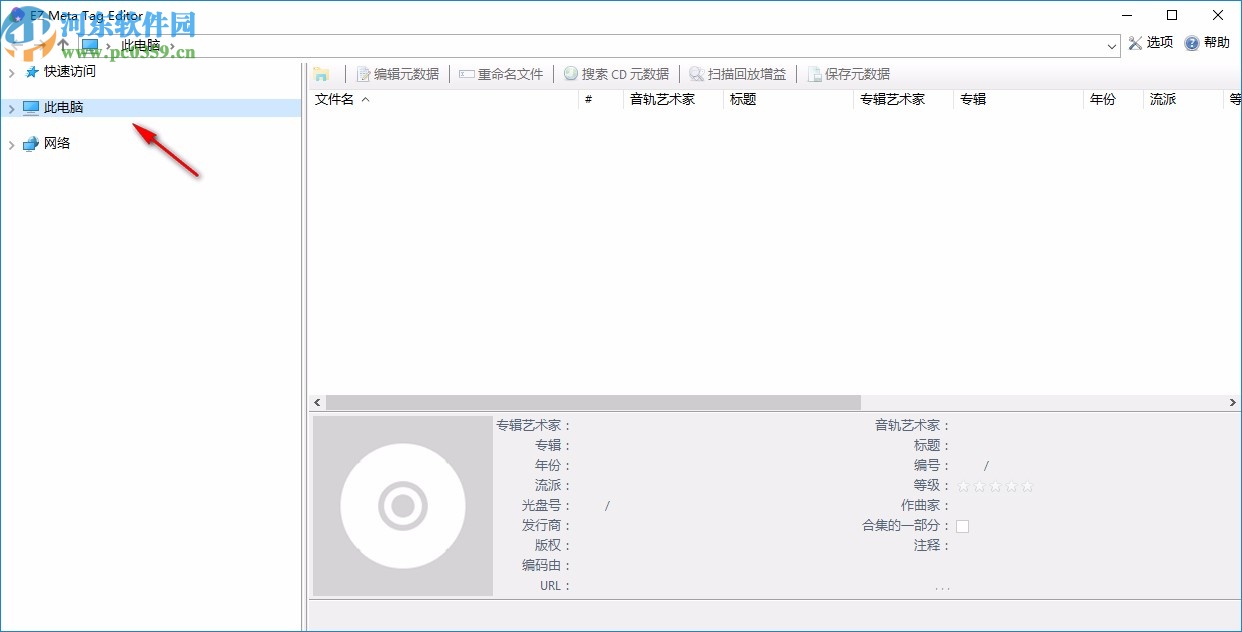Run 扫描回放增益 replay gain scan

click(740, 73)
